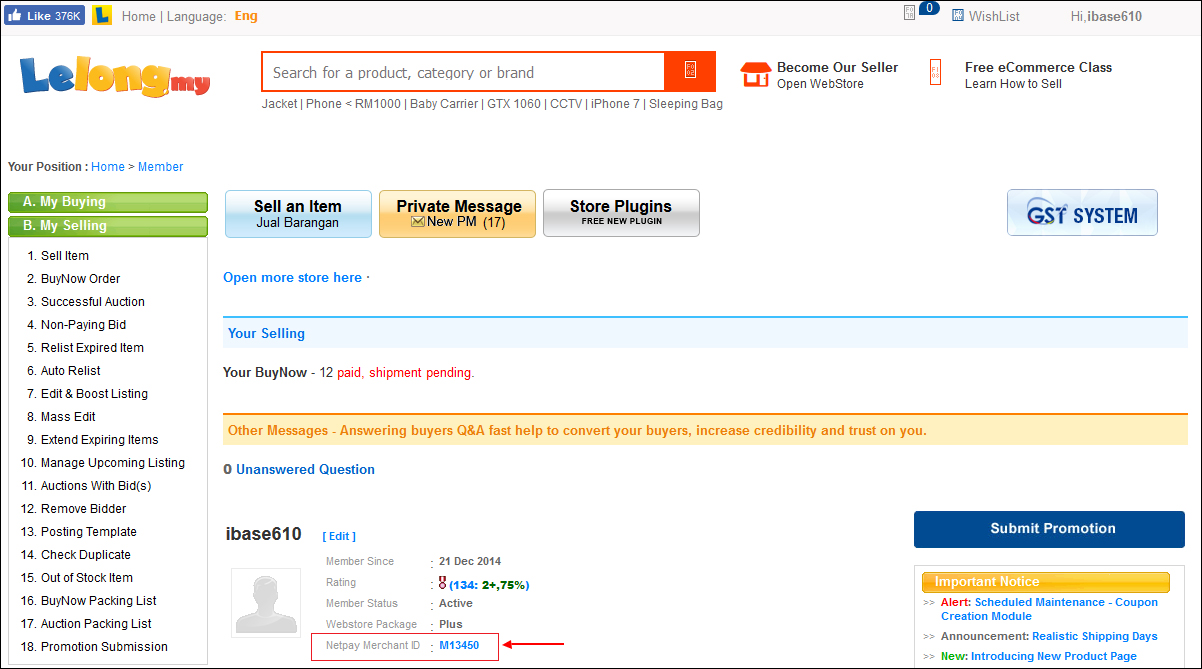The image size is (1202, 669).
Task: Click the GST SYSTEM banner
Action: (1082, 213)
